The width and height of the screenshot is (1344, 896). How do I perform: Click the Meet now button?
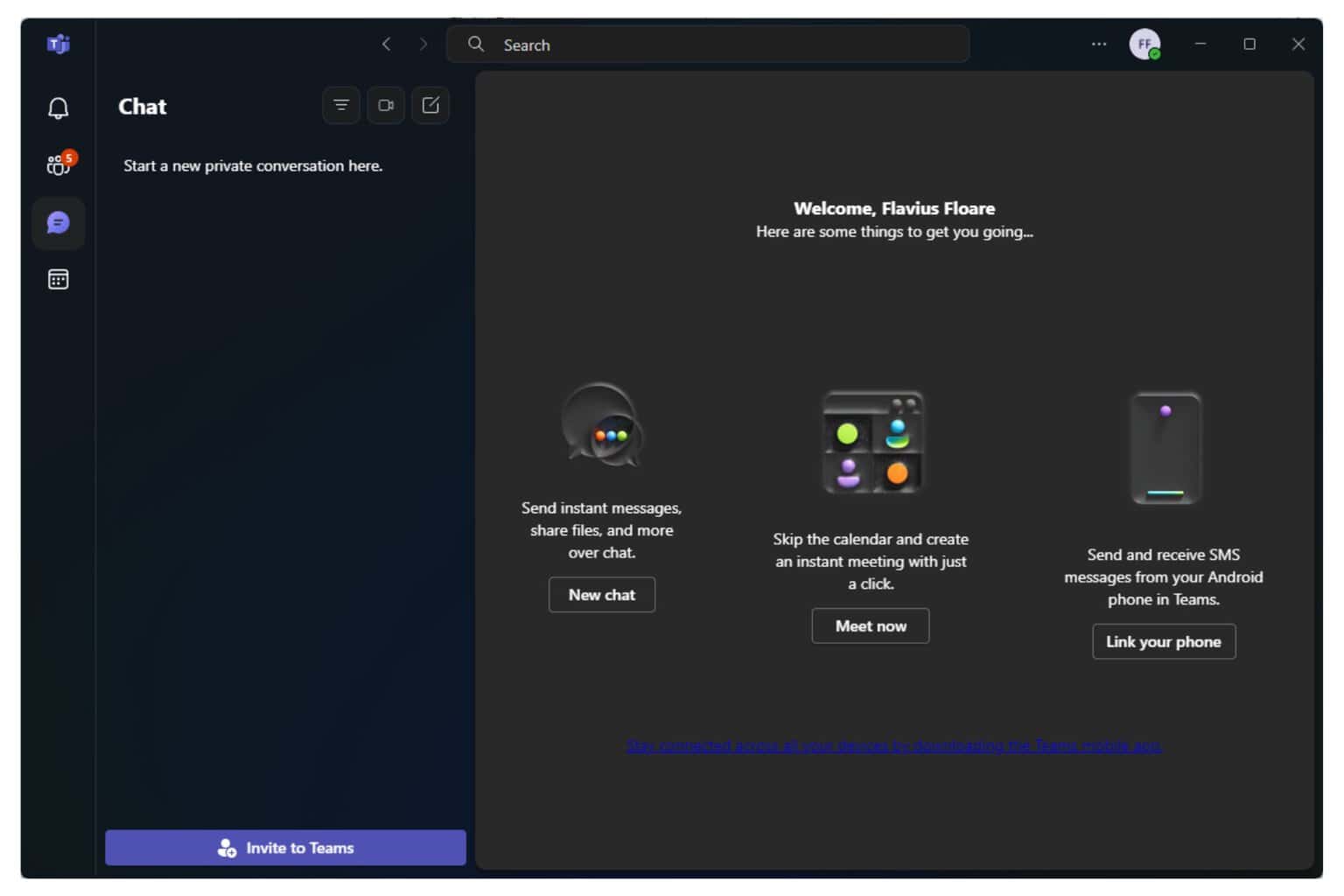tap(871, 626)
